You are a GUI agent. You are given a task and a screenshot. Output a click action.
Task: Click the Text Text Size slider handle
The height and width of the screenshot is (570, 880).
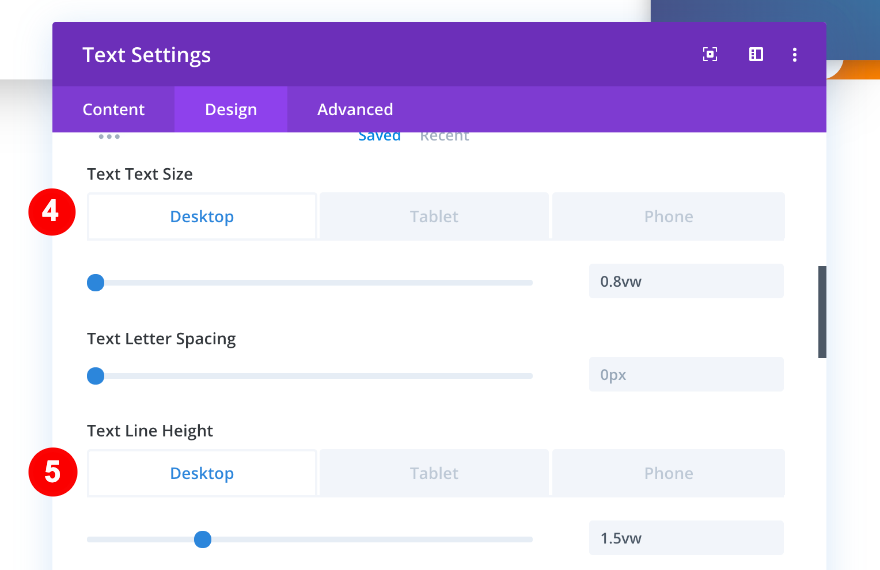96,283
